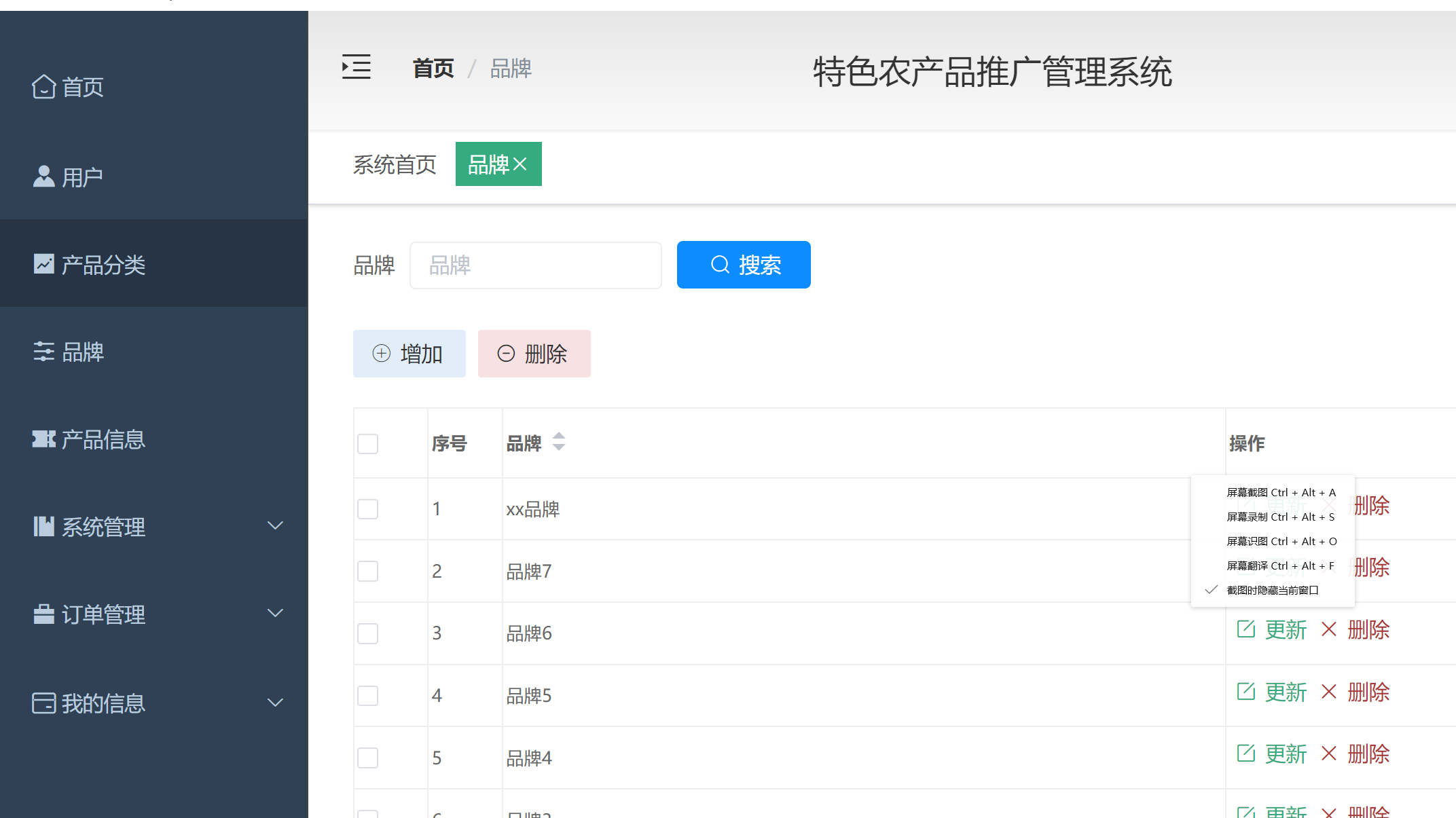Focus the 品牌 search input field
1456x818 pixels.
pyautogui.click(x=536, y=265)
